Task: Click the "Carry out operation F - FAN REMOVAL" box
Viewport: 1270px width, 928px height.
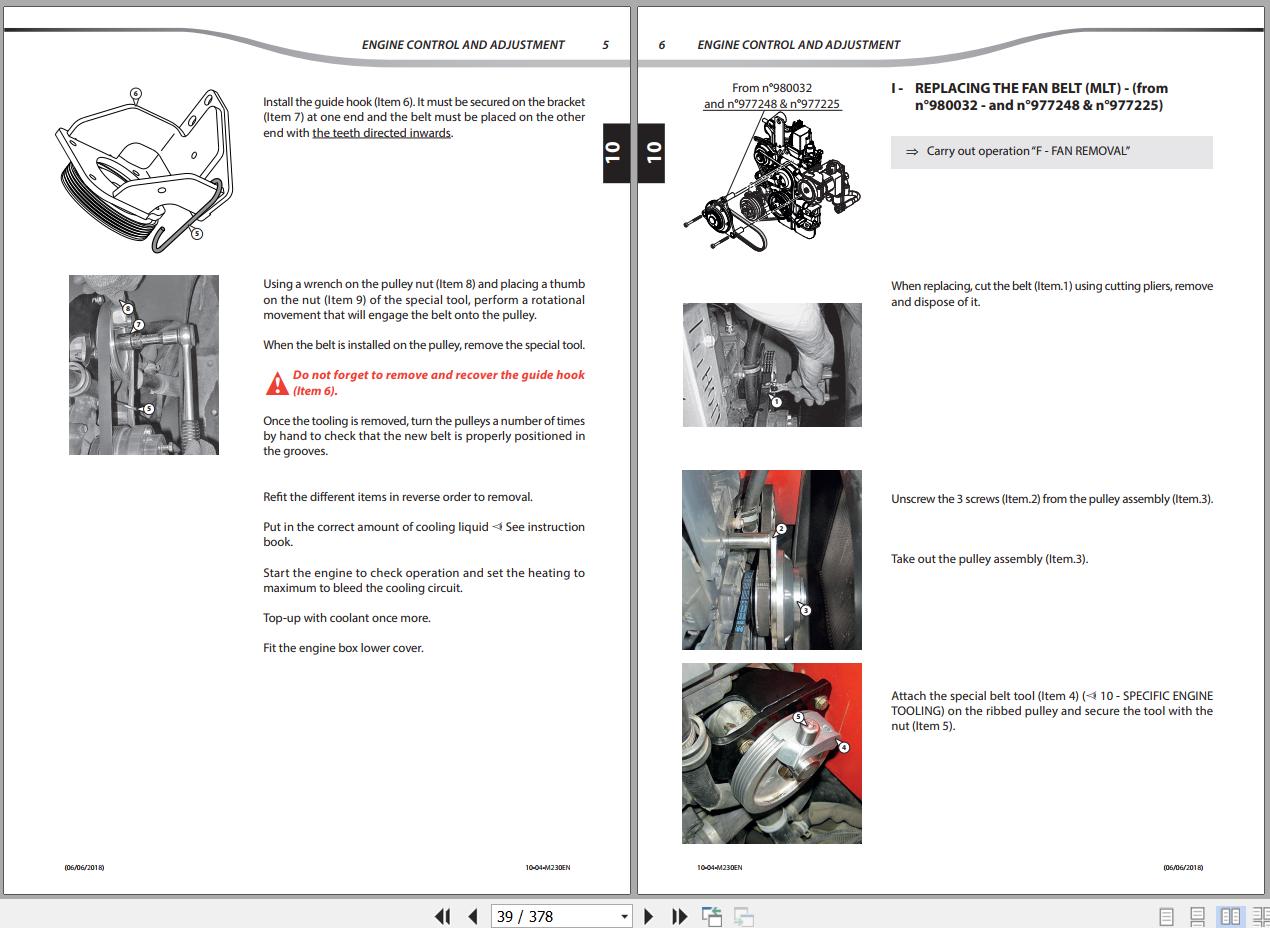Action: 1051,152
